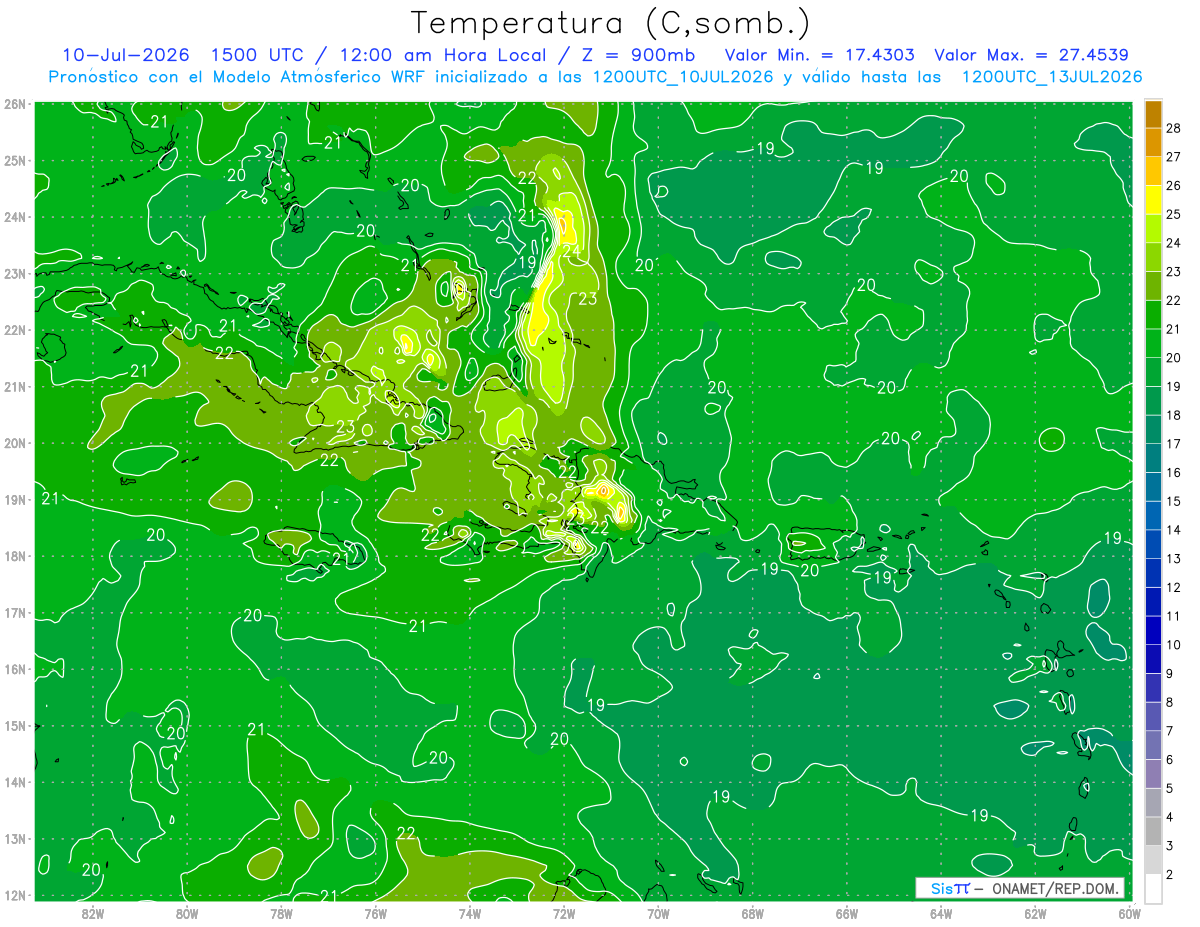Click the "25N" latitude label
The width and height of the screenshot is (1200, 927).
(15, 161)
